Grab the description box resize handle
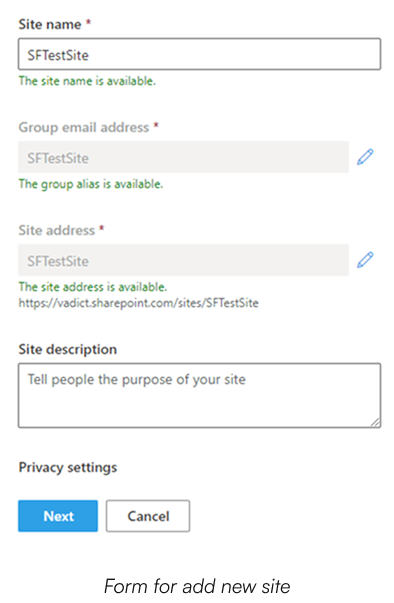This screenshot has width=394, height=603. point(376,423)
